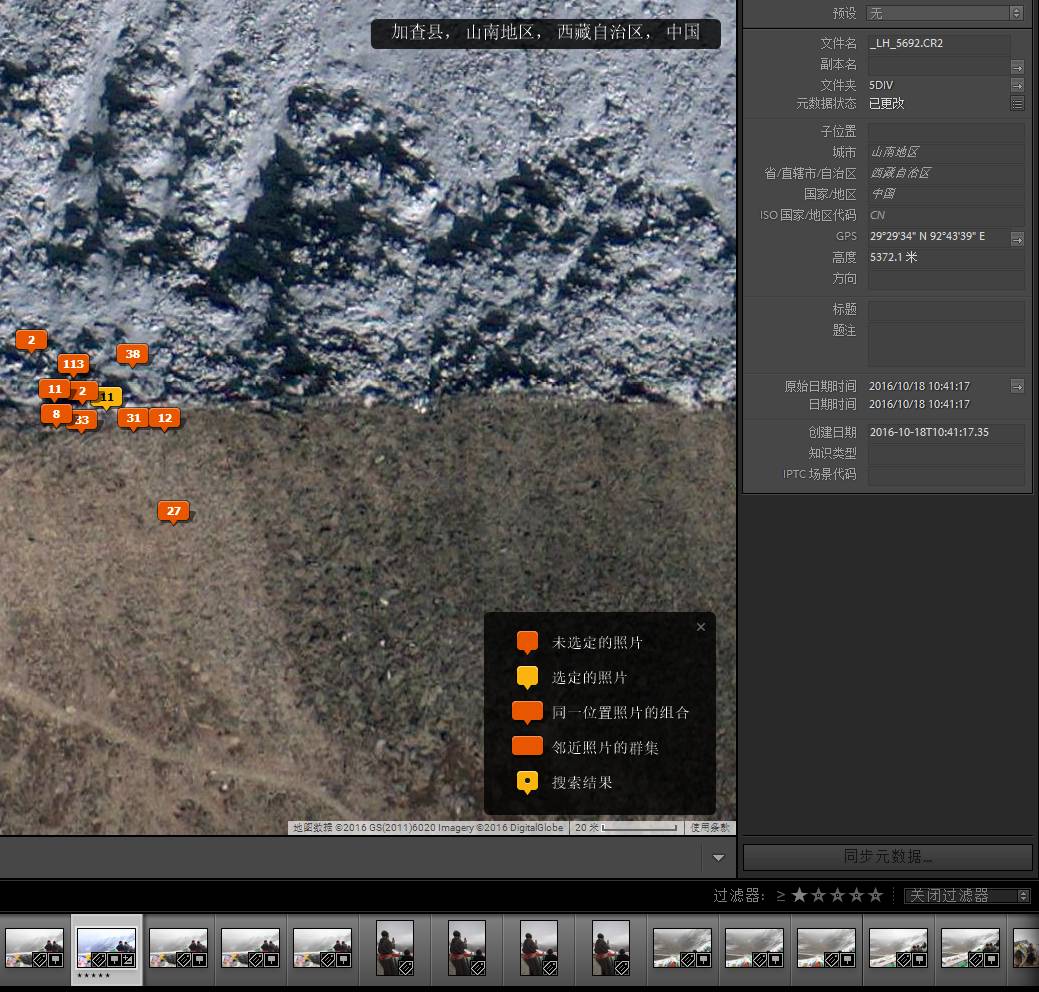Set filter rating to five stars
Screen dimensions: 1039x992
pos(876,896)
